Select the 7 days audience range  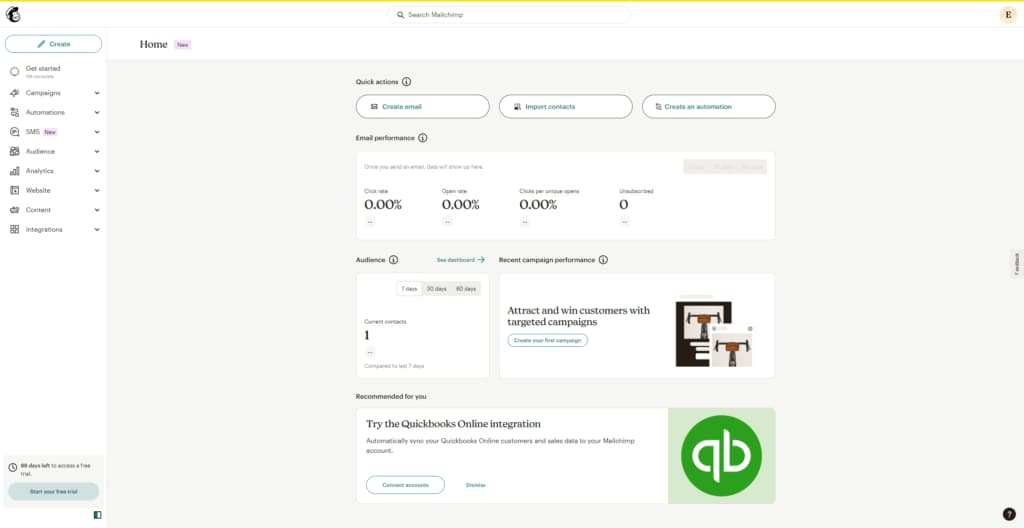point(409,289)
